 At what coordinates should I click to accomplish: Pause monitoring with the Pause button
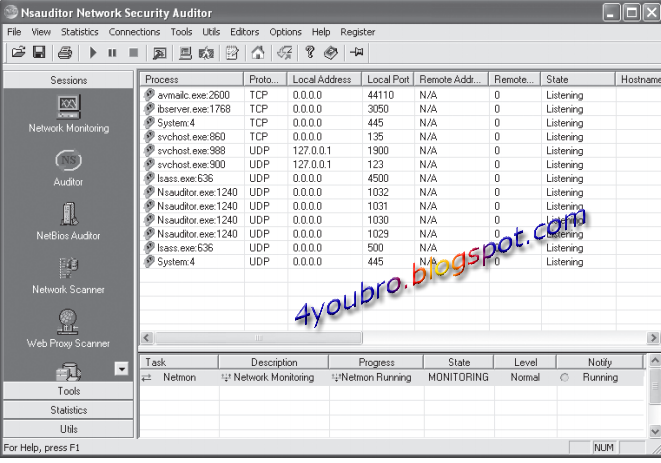[x=112, y=53]
